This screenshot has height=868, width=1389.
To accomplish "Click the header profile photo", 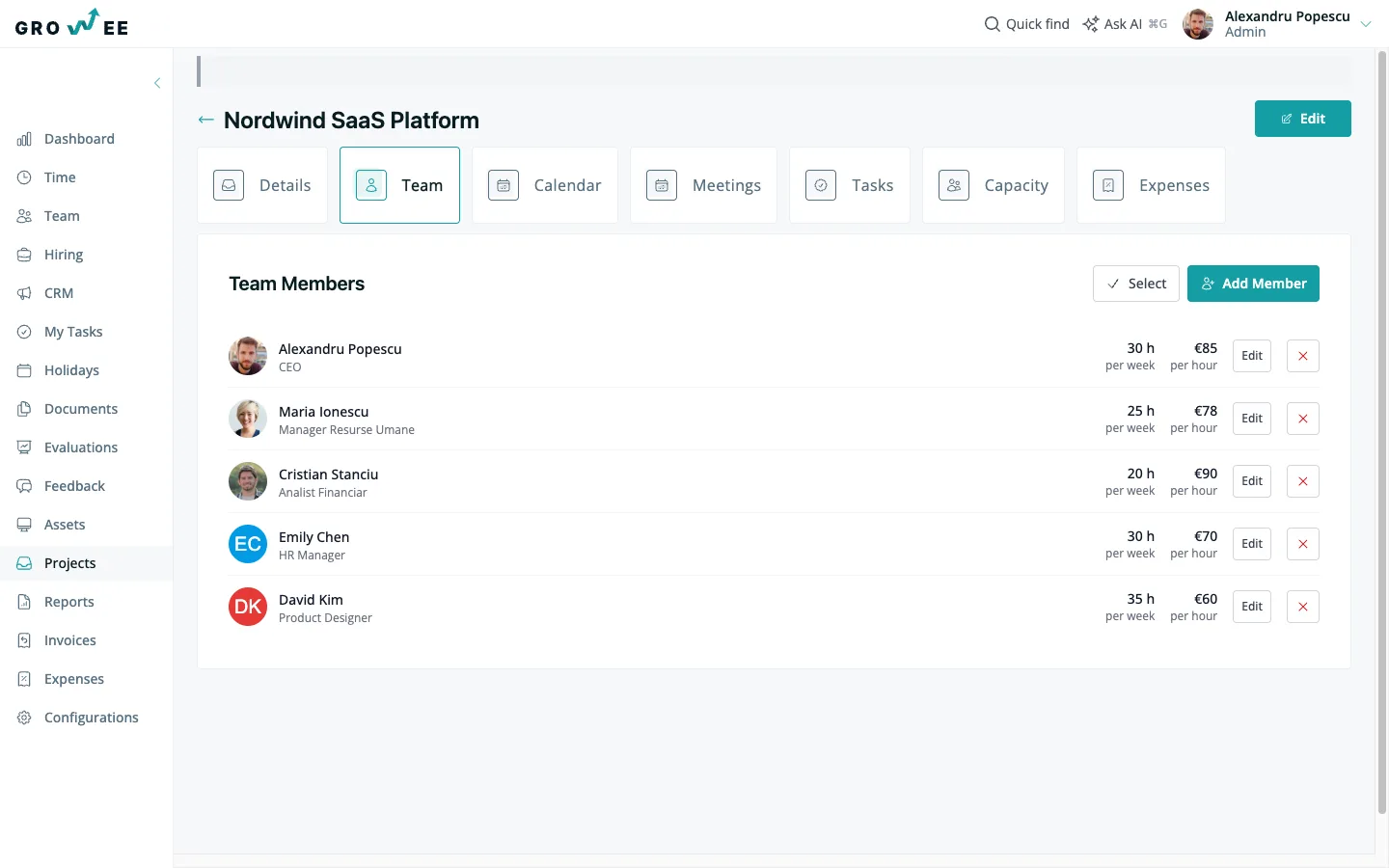I will [1198, 24].
